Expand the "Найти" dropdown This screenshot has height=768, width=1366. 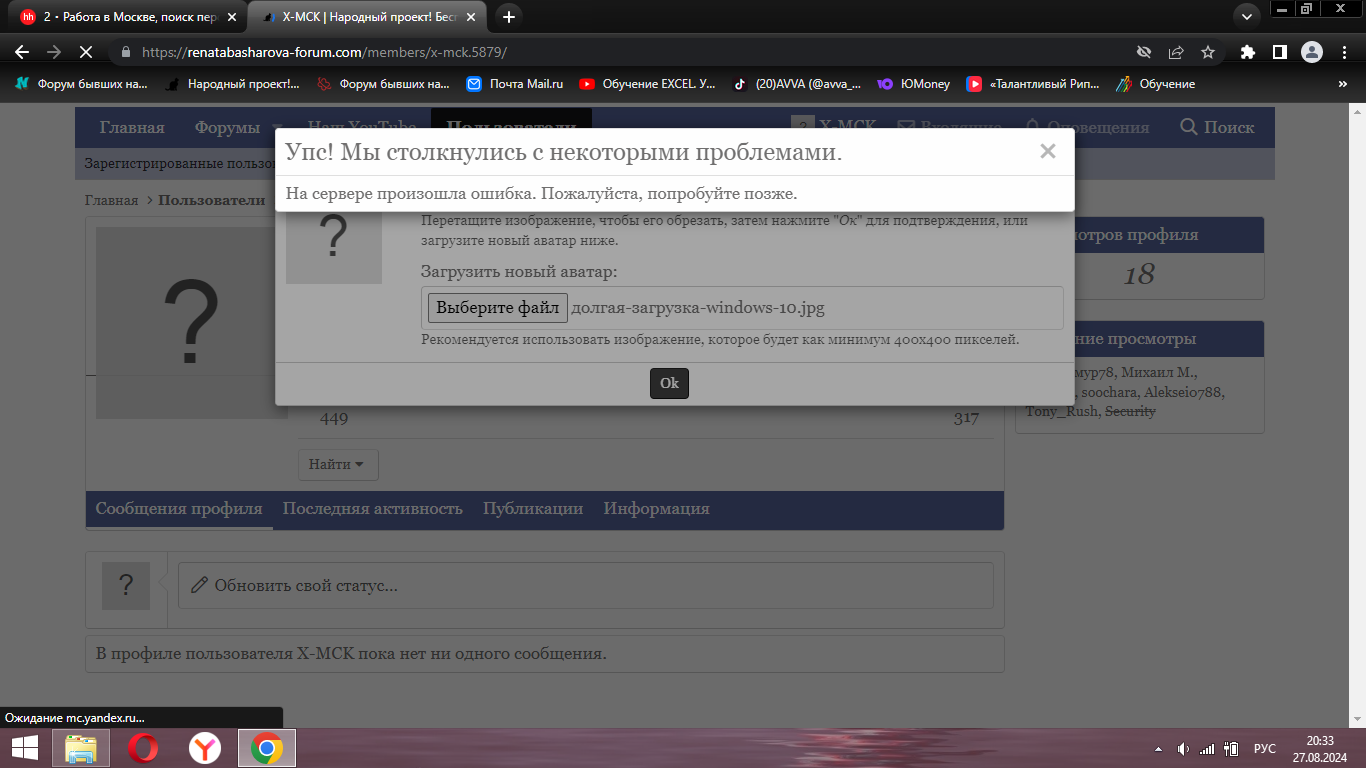tap(338, 464)
